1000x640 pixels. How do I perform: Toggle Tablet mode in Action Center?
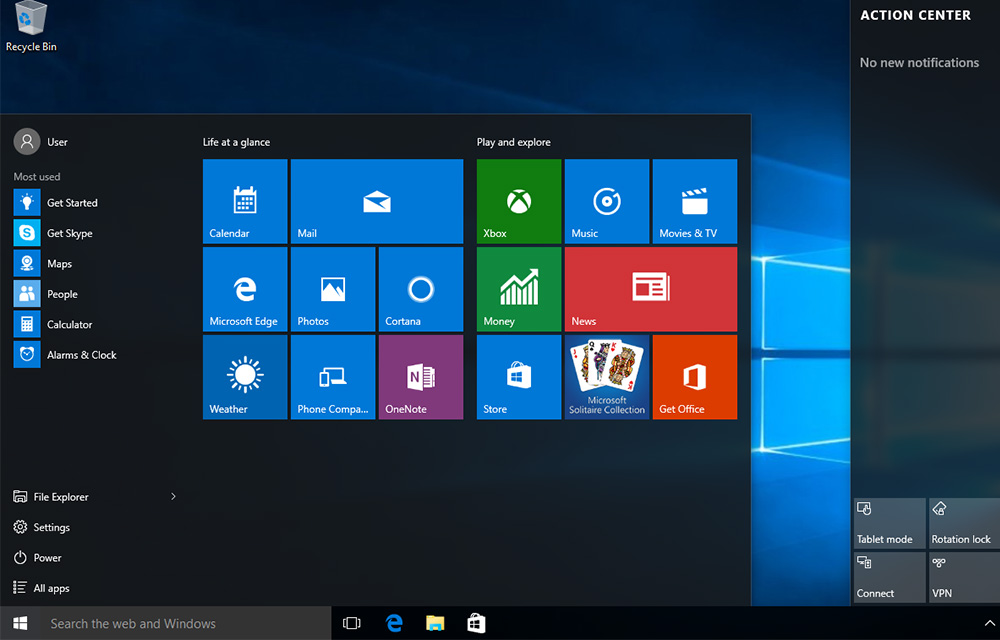point(888,522)
